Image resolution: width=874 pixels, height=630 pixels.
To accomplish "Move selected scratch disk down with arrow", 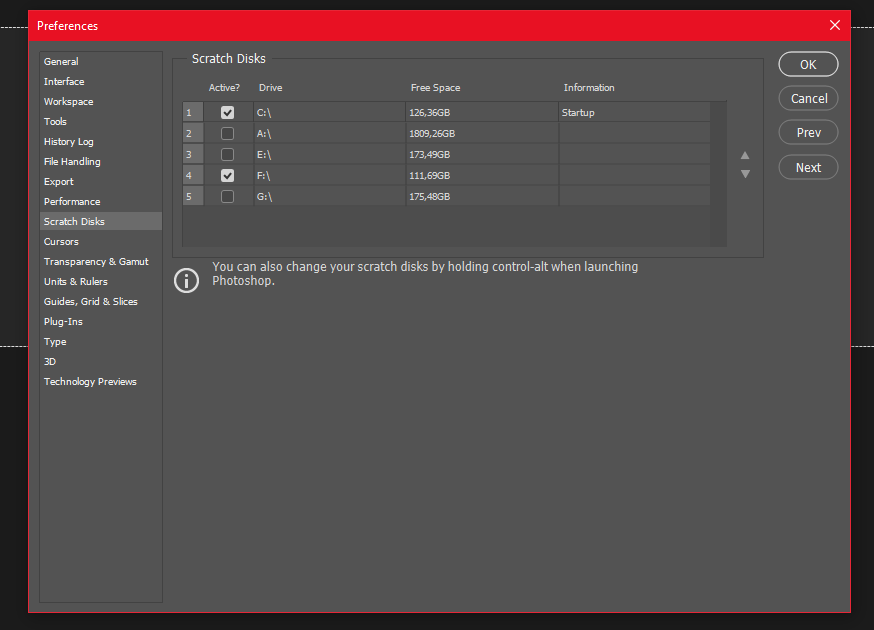I will pos(745,174).
